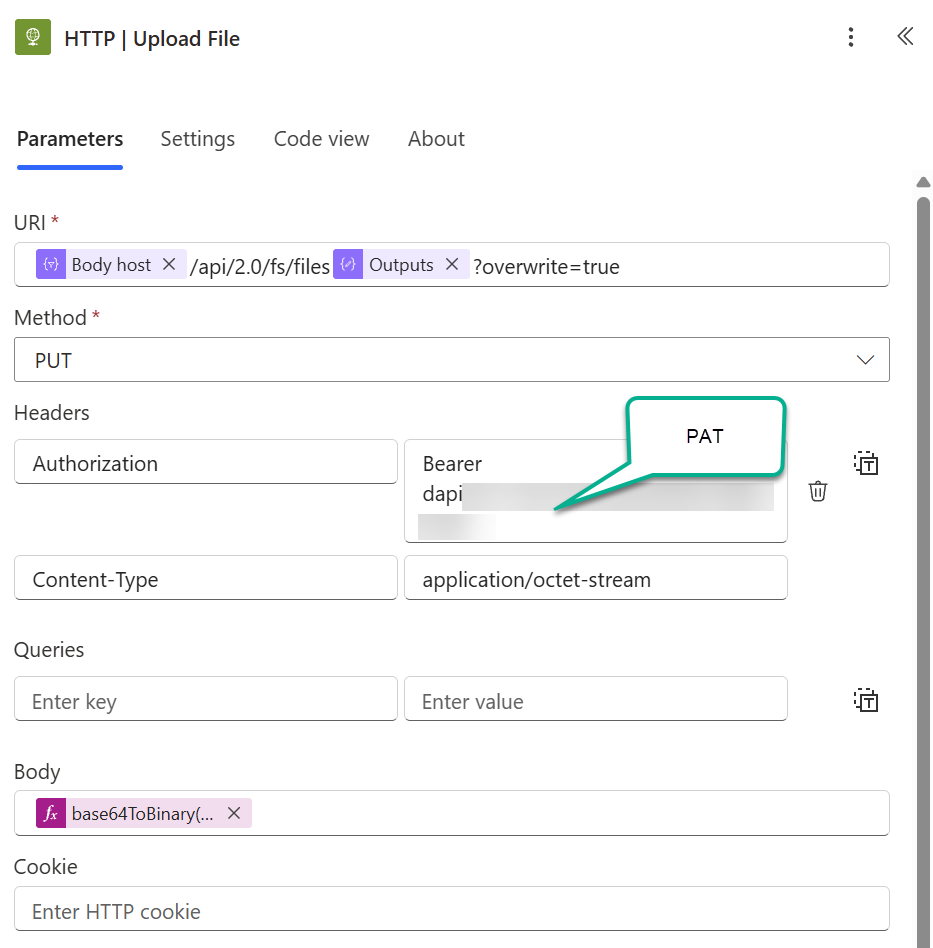The height and width of the screenshot is (948, 933).
Task: Open the three-dot more options menu
Action: pyautogui.click(x=851, y=37)
